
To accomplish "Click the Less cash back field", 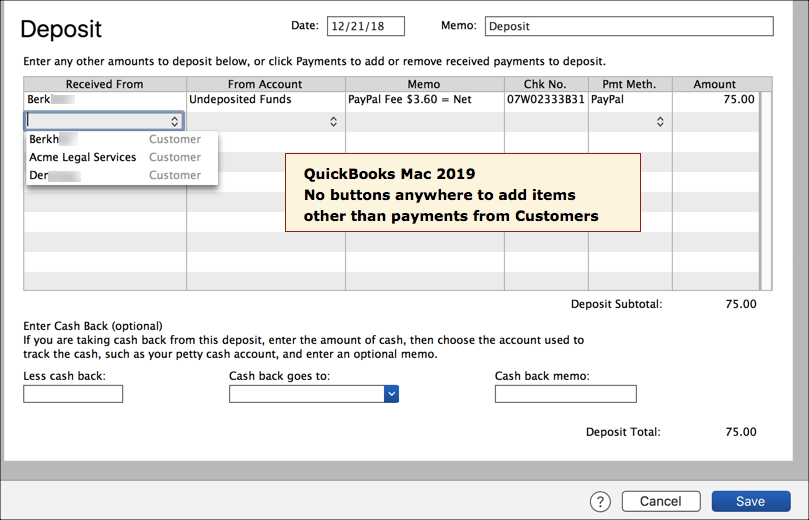I will coord(73,394).
